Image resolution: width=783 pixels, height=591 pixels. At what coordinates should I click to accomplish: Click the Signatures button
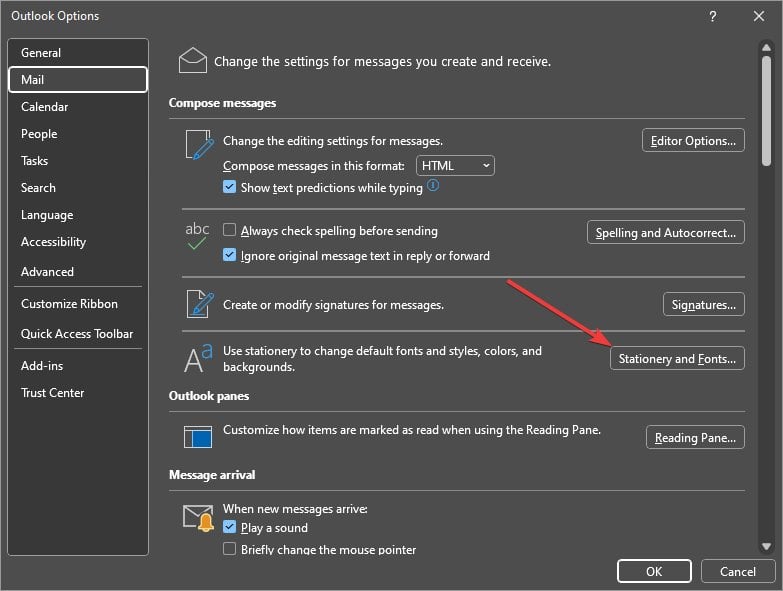(x=704, y=304)
